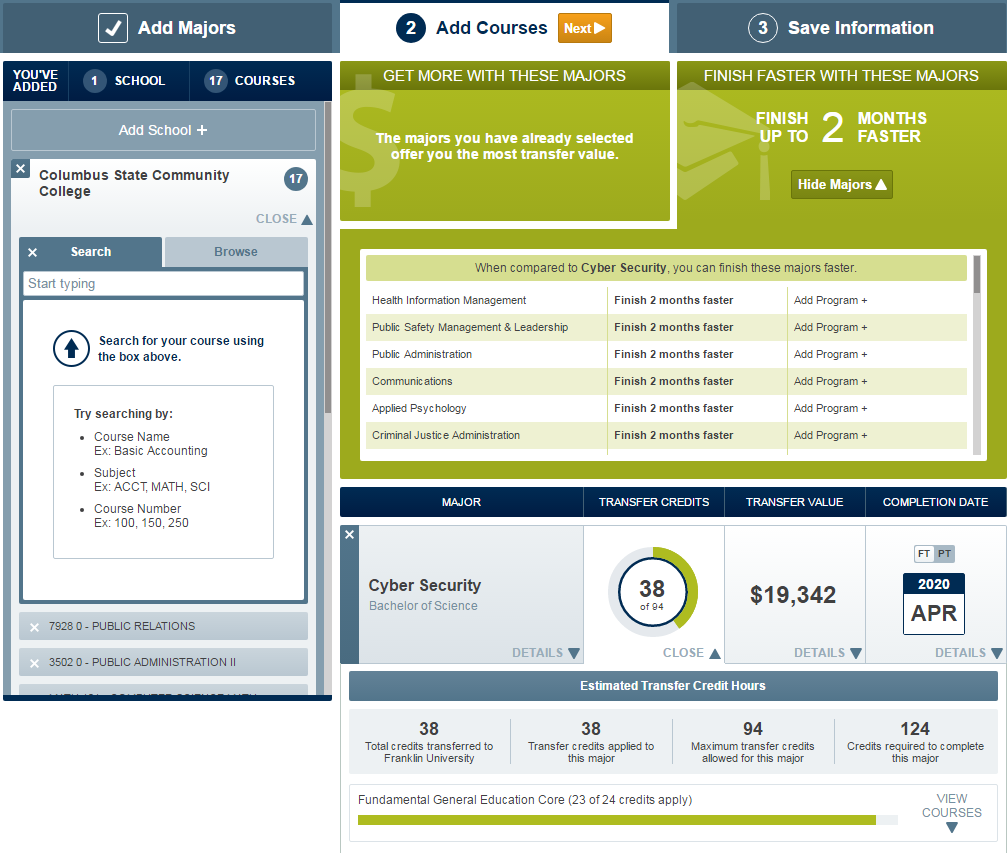
Task: Click the 38 of 94 credits donut
Action: coord(652,592)
